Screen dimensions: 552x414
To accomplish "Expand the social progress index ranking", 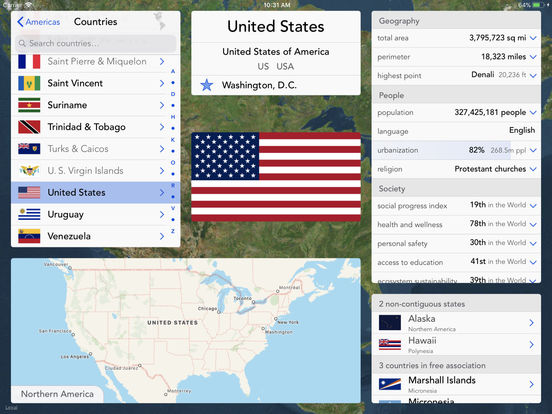I will (x=533, y=206).
